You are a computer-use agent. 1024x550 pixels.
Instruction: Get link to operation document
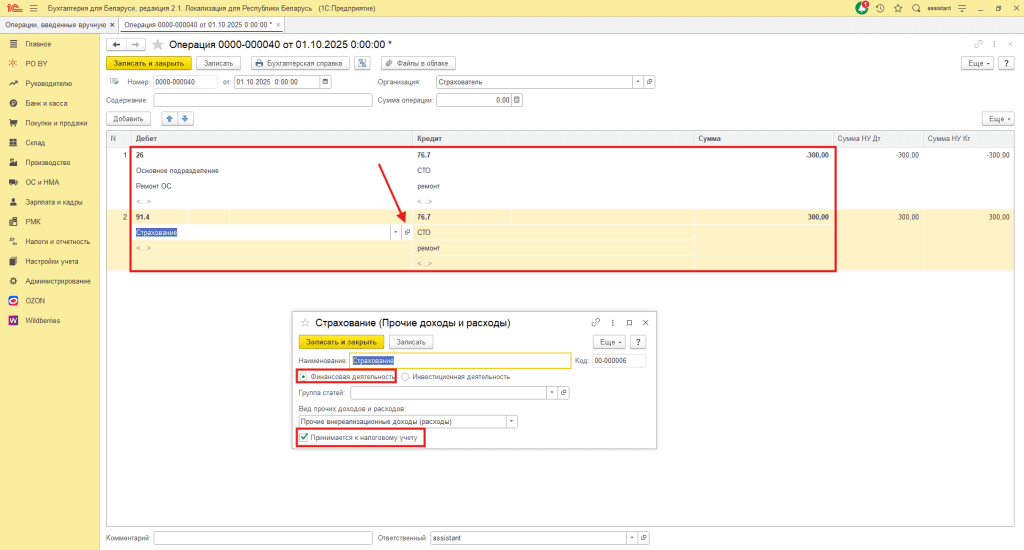pos(978,44)
